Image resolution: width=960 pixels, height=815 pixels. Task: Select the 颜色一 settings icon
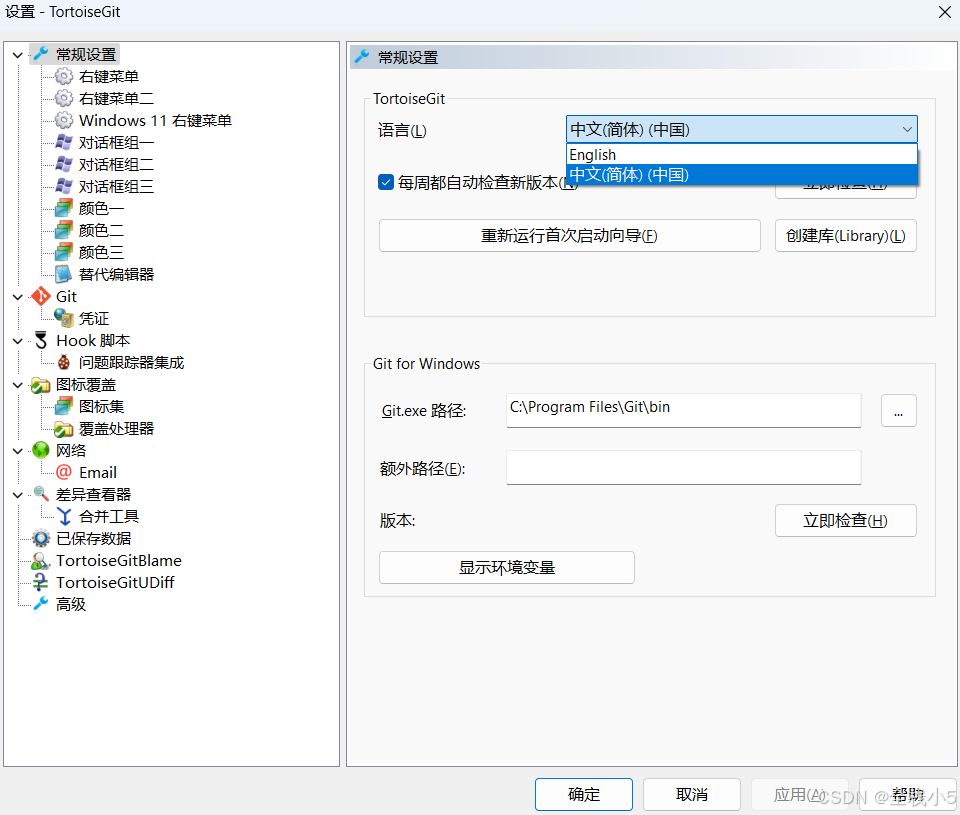64,208
